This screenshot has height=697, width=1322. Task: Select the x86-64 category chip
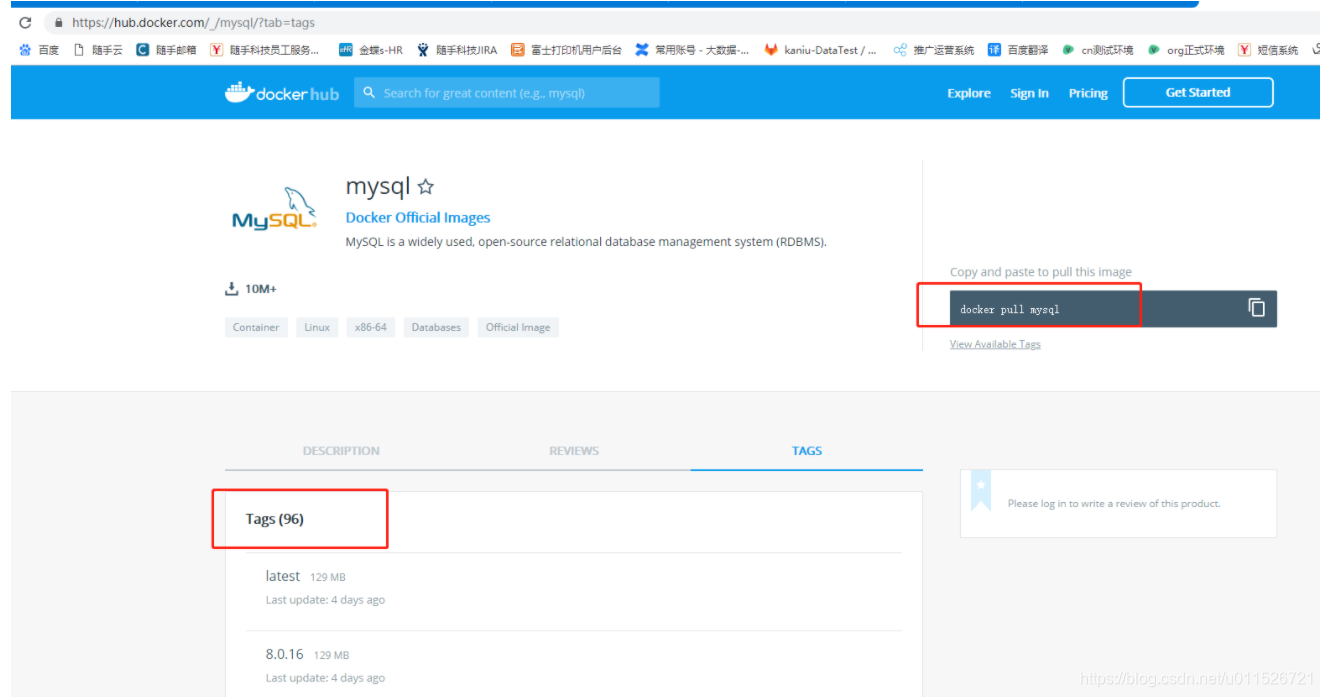pyautogui.click(x=370, y=327)
